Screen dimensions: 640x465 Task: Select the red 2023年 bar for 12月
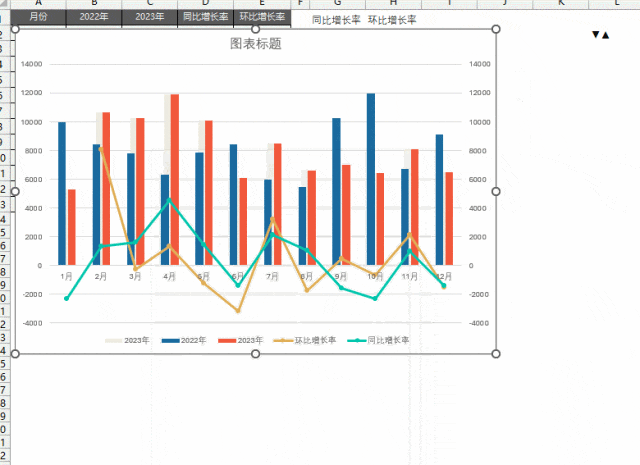tap(449, 219)
